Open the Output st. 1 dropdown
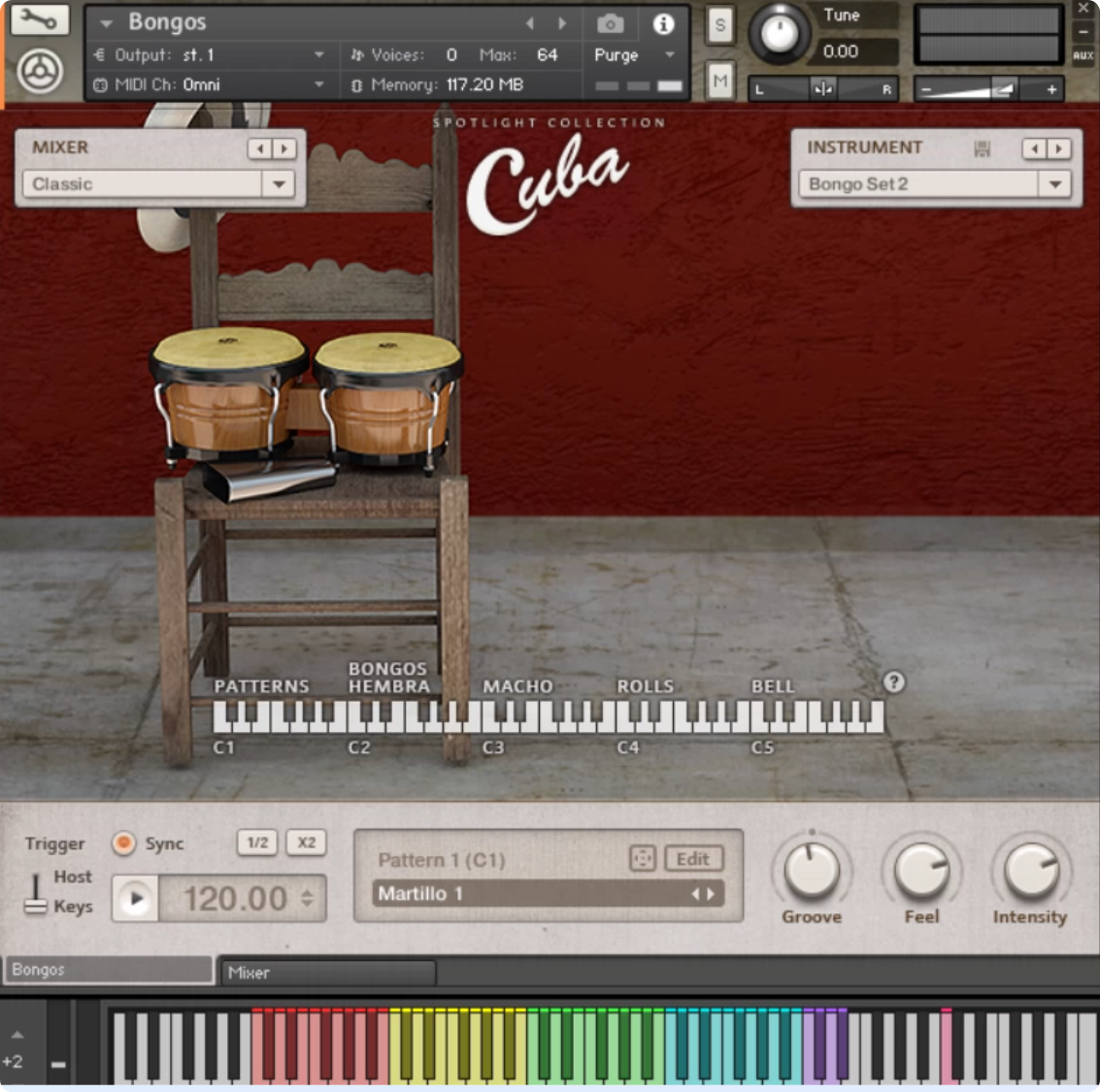Image resolution: width=1100 pixels, height=1092 pixels. (x=209, y=54)
